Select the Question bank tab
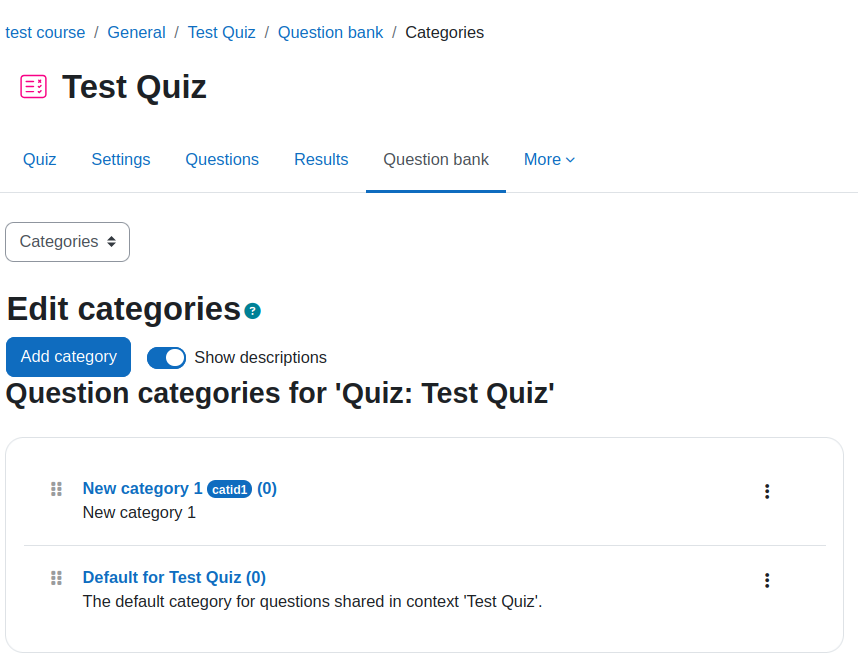Image resolution: width=858 pixels, height=661 pixels. pos(436,160)
